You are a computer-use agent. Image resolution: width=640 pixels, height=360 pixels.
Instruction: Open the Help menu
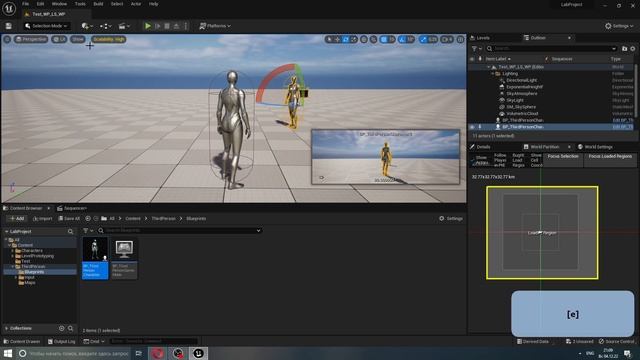[x=153, y=4]
